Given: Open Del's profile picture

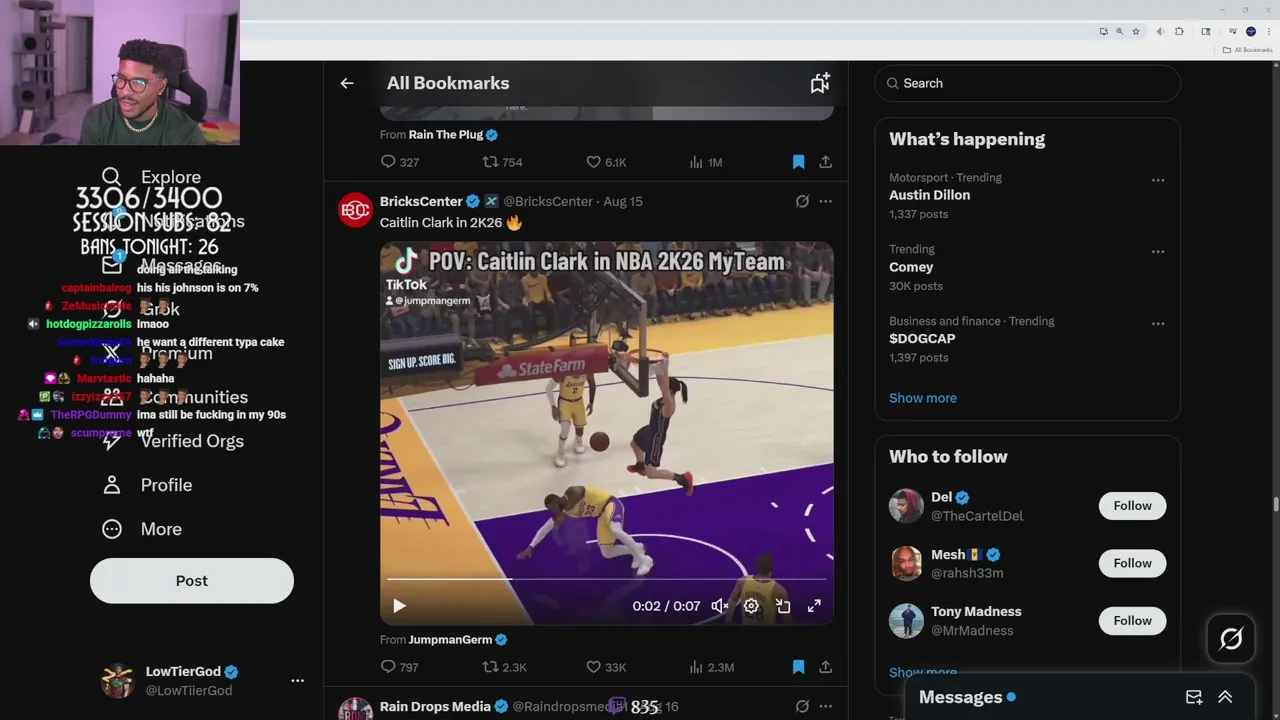Looking at the screenshot, I should (906, 506).
